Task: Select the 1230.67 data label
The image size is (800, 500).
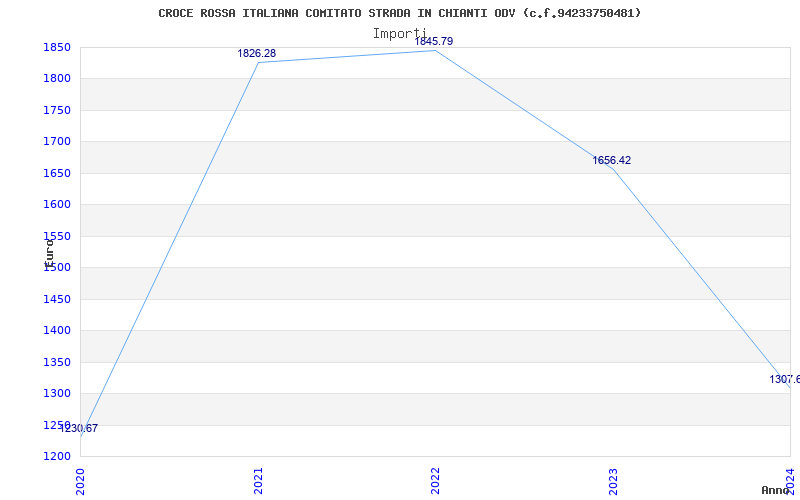Action: tap(79, 429)
